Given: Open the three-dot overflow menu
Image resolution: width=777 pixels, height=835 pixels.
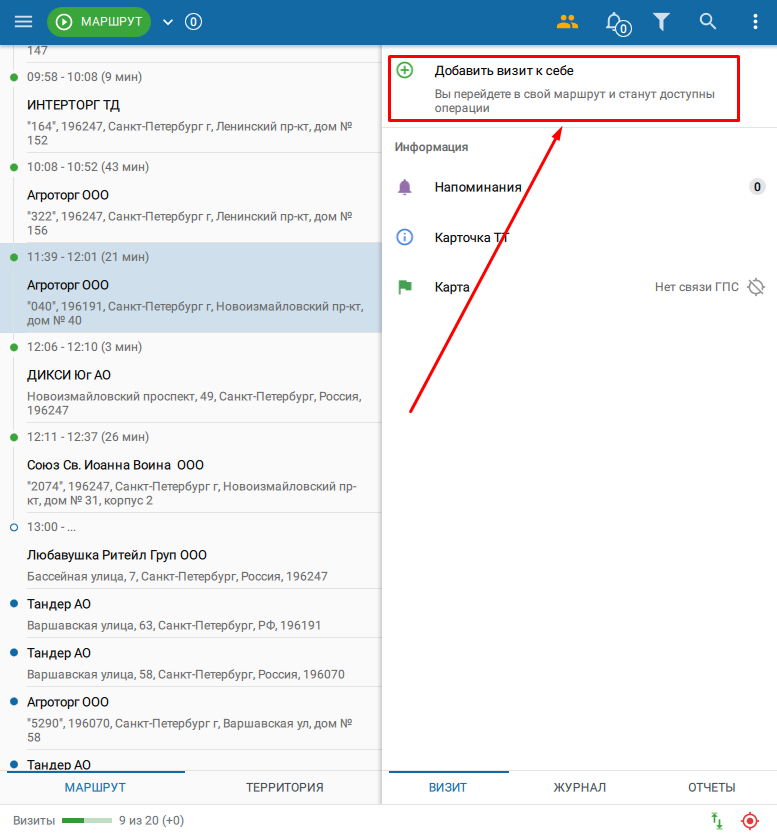Looking at the screenshot, I should click(755, 22).
